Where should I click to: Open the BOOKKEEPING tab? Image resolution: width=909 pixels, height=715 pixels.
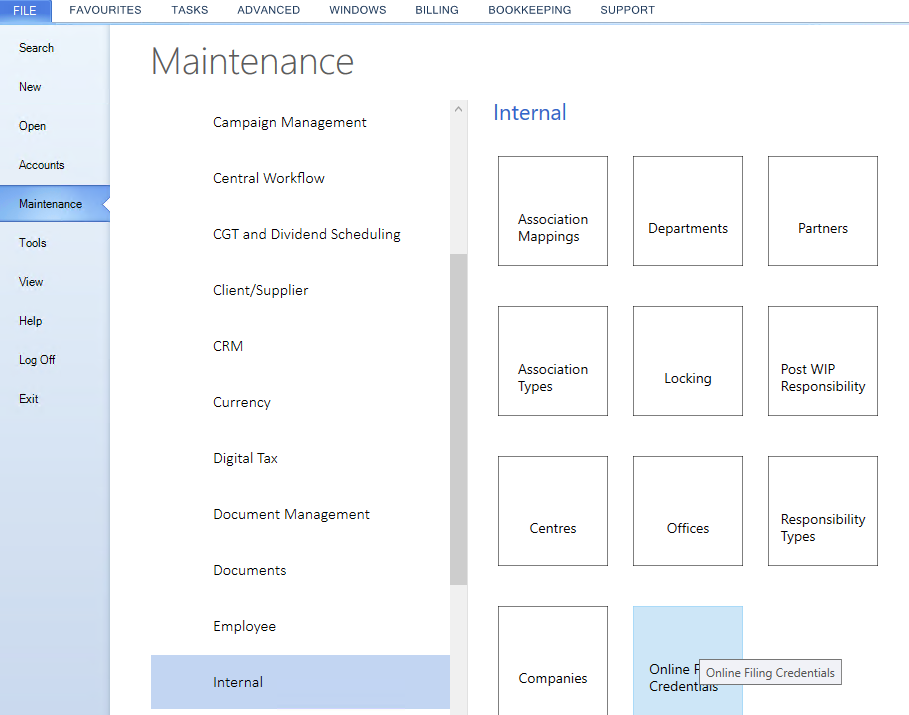point(529,10)
